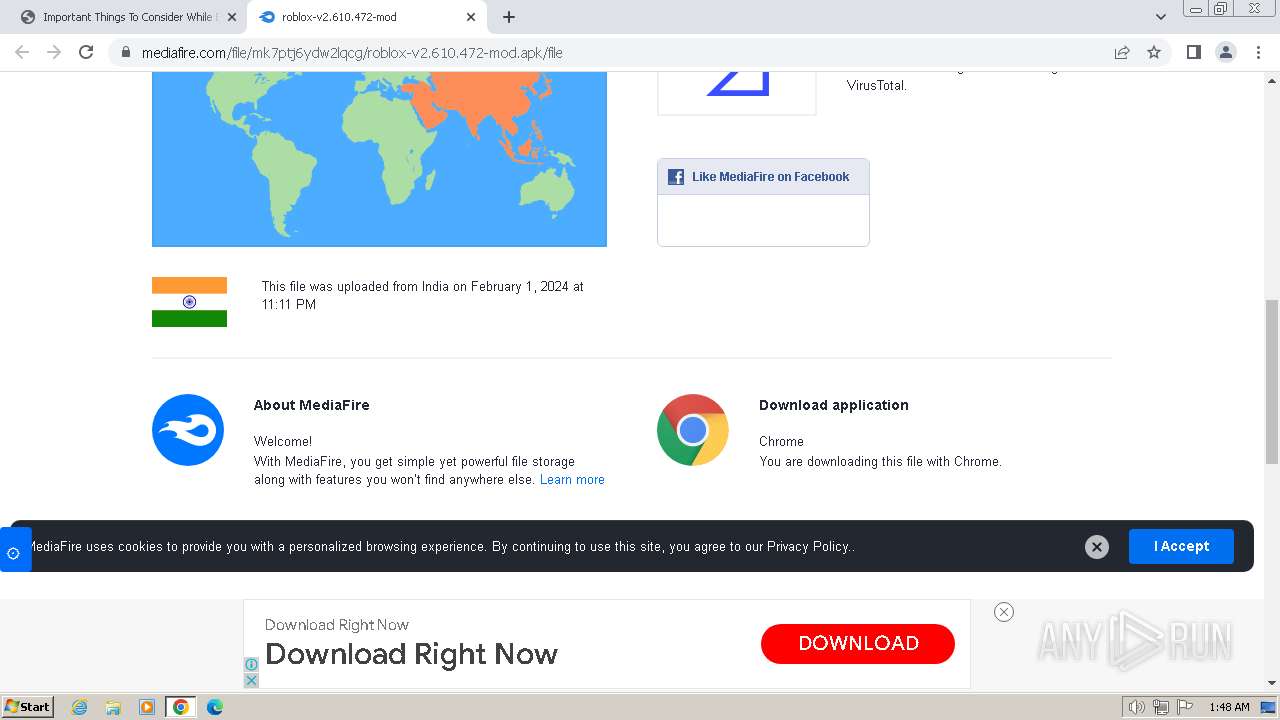1280x720 pixels.
Task: Click the volume speaker tray icon
Action: (1136, 707)
